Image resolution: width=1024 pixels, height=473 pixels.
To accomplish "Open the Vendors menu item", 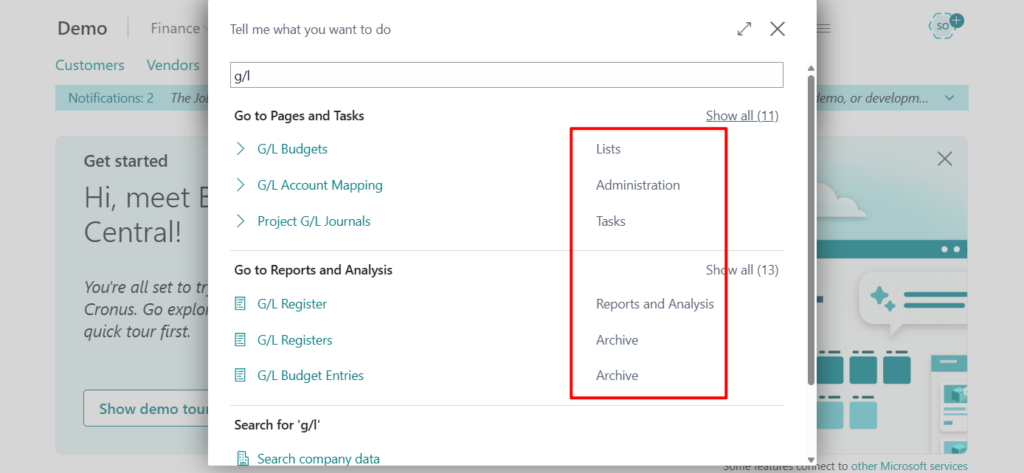I will pyautogui.click(x=173, y=65).
